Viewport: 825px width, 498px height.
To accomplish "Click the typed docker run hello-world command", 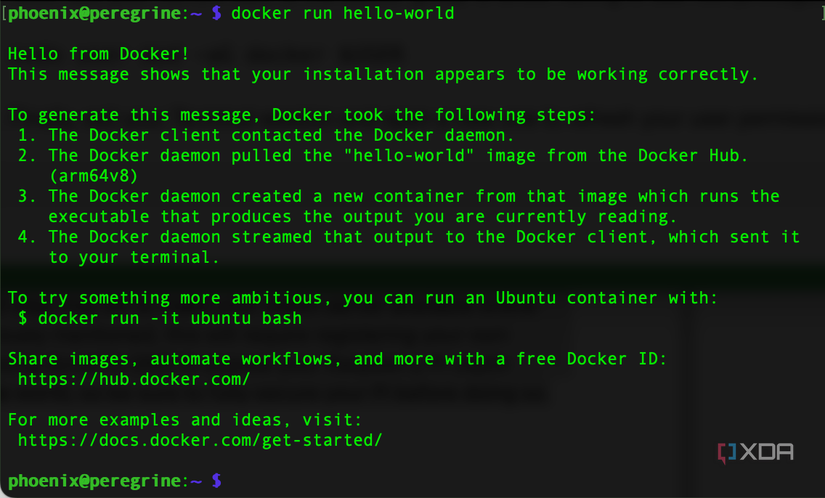I will point(343,13).
